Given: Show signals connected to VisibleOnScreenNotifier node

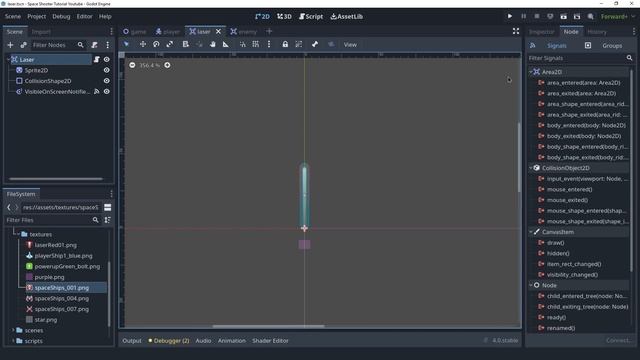Looking at the screenshot, I should [x=97, y=92].
